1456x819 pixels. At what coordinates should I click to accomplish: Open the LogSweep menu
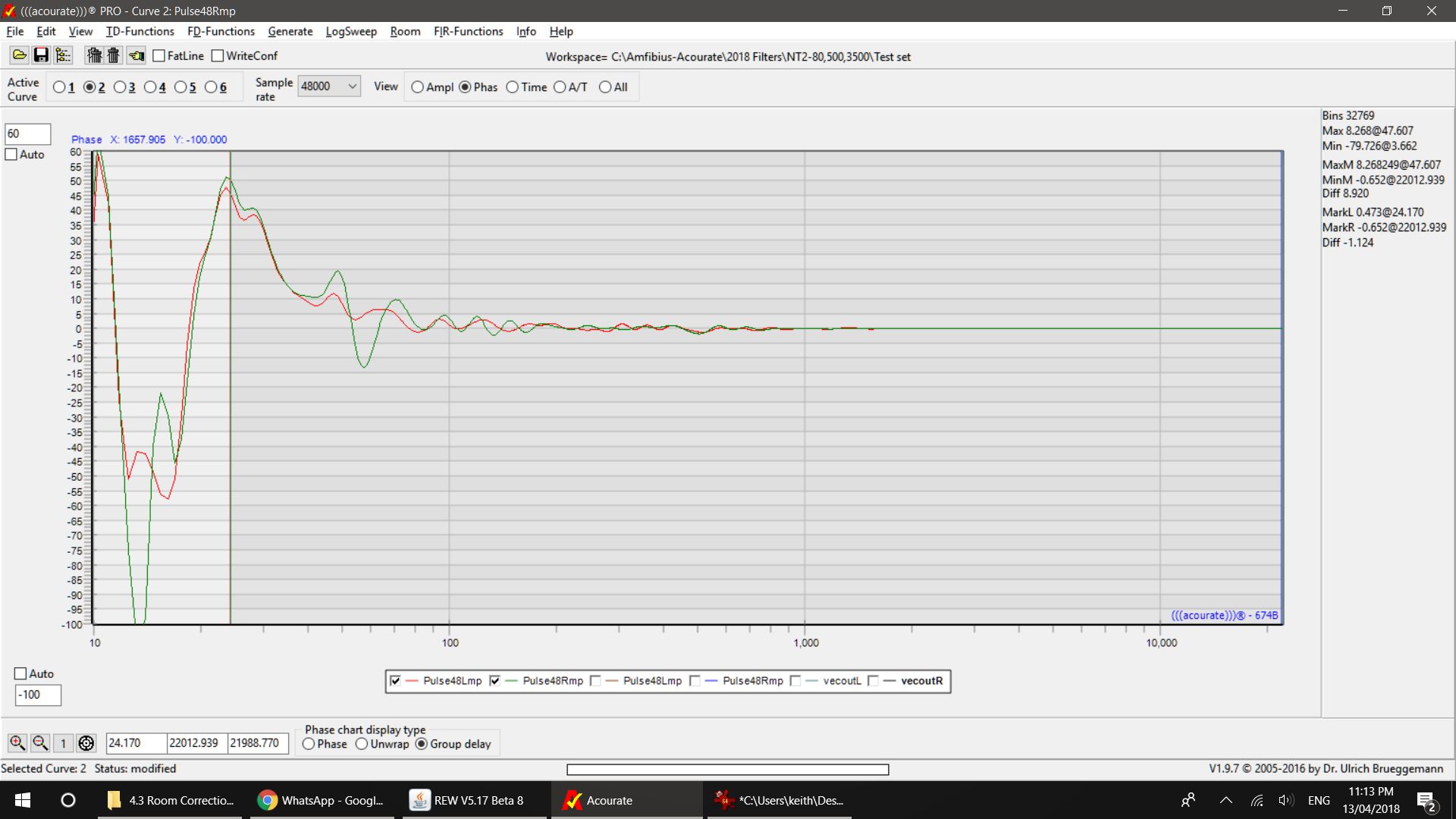(x=351, y=31)
